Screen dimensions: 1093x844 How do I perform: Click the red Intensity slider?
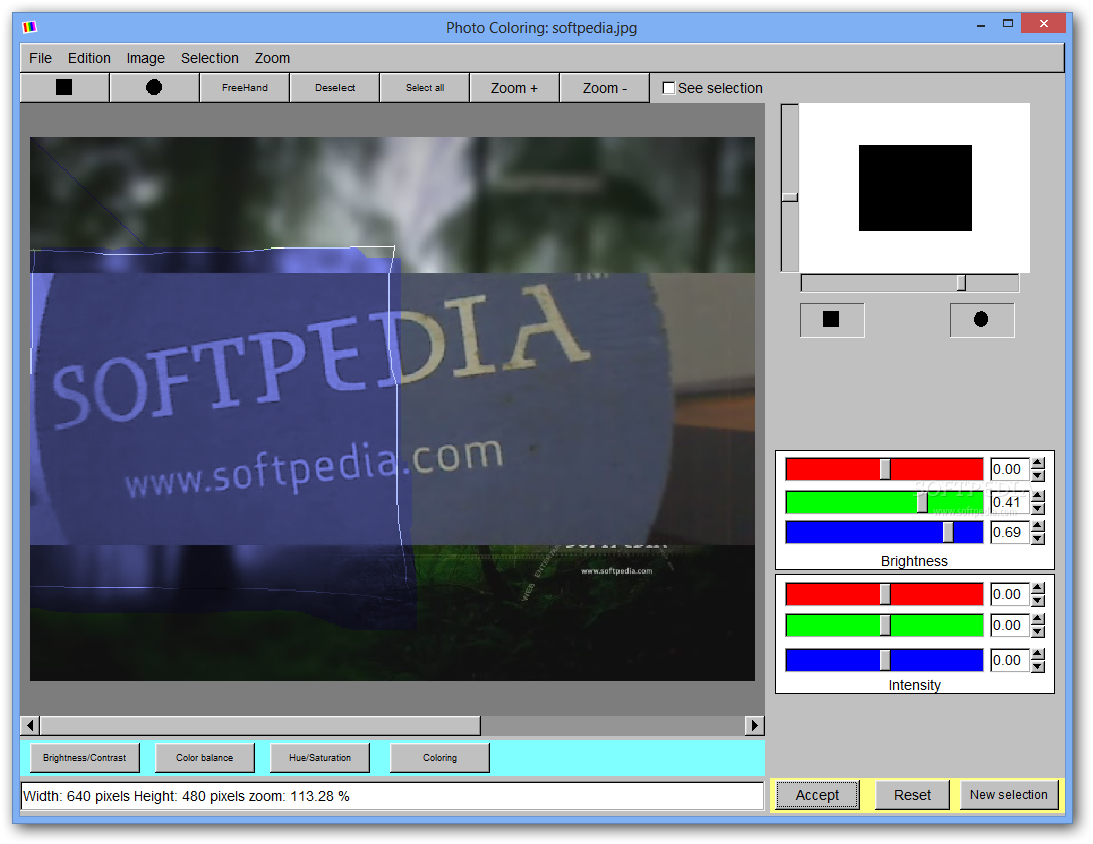[x=884, y=594]
